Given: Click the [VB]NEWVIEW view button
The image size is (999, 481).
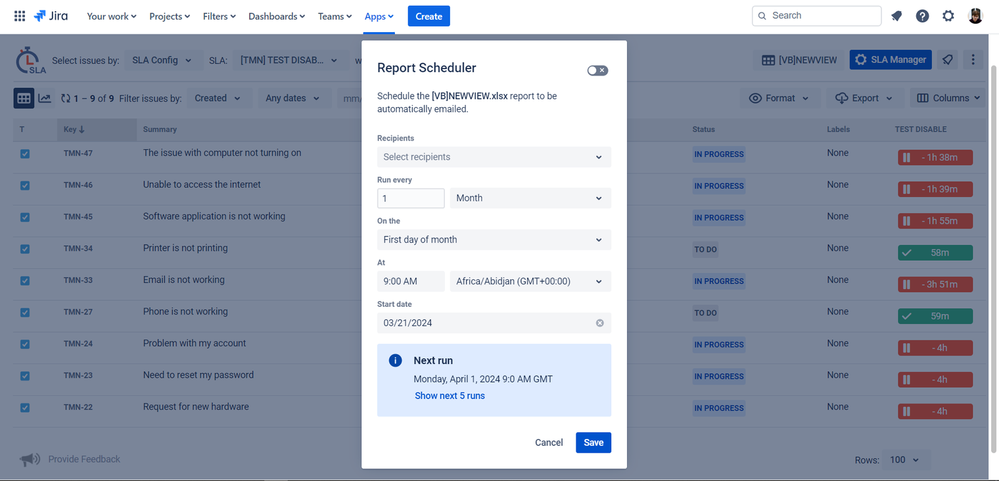Looking at the screenshot, I should click(x=799, y=60).
